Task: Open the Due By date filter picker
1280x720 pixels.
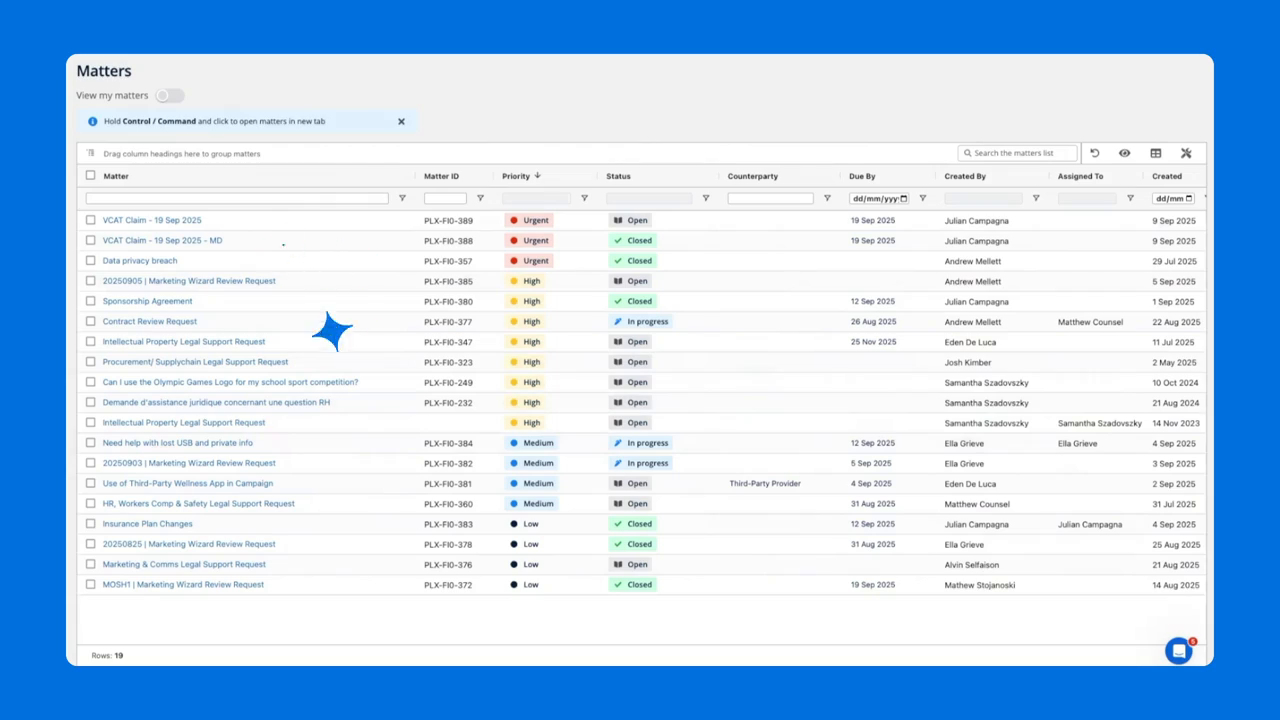Action: click(x=904, y=198)
